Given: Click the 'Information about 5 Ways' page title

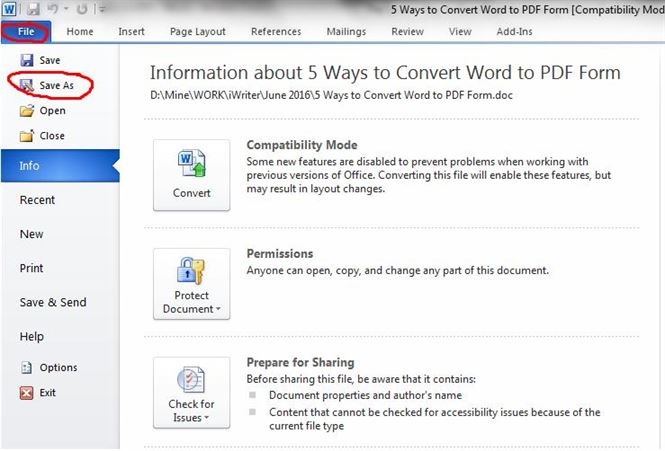Looking at the screenshot, I should click(x=385, y=73).
